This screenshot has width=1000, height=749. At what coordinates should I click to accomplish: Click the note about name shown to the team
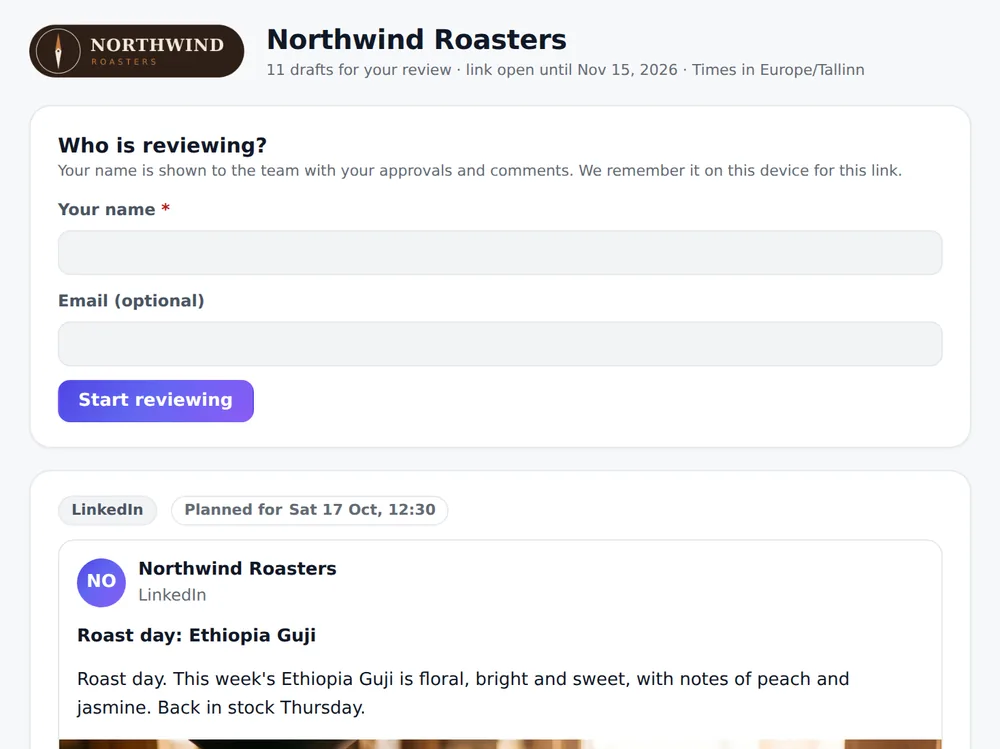coord(480,170)
